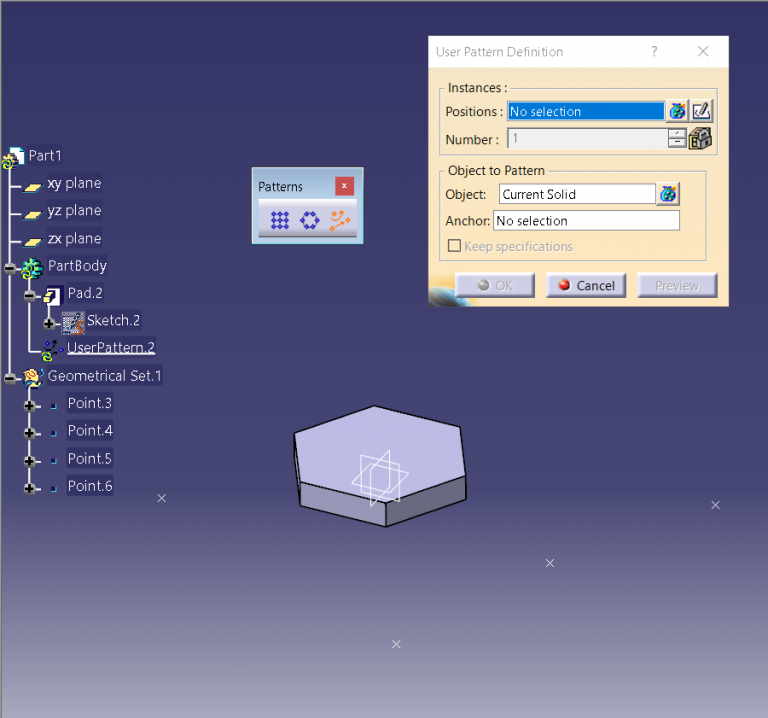Click the Number field spinner arrows
This screenshot has width=768, height=718.
pyautogui.click(x=677, y=139)
